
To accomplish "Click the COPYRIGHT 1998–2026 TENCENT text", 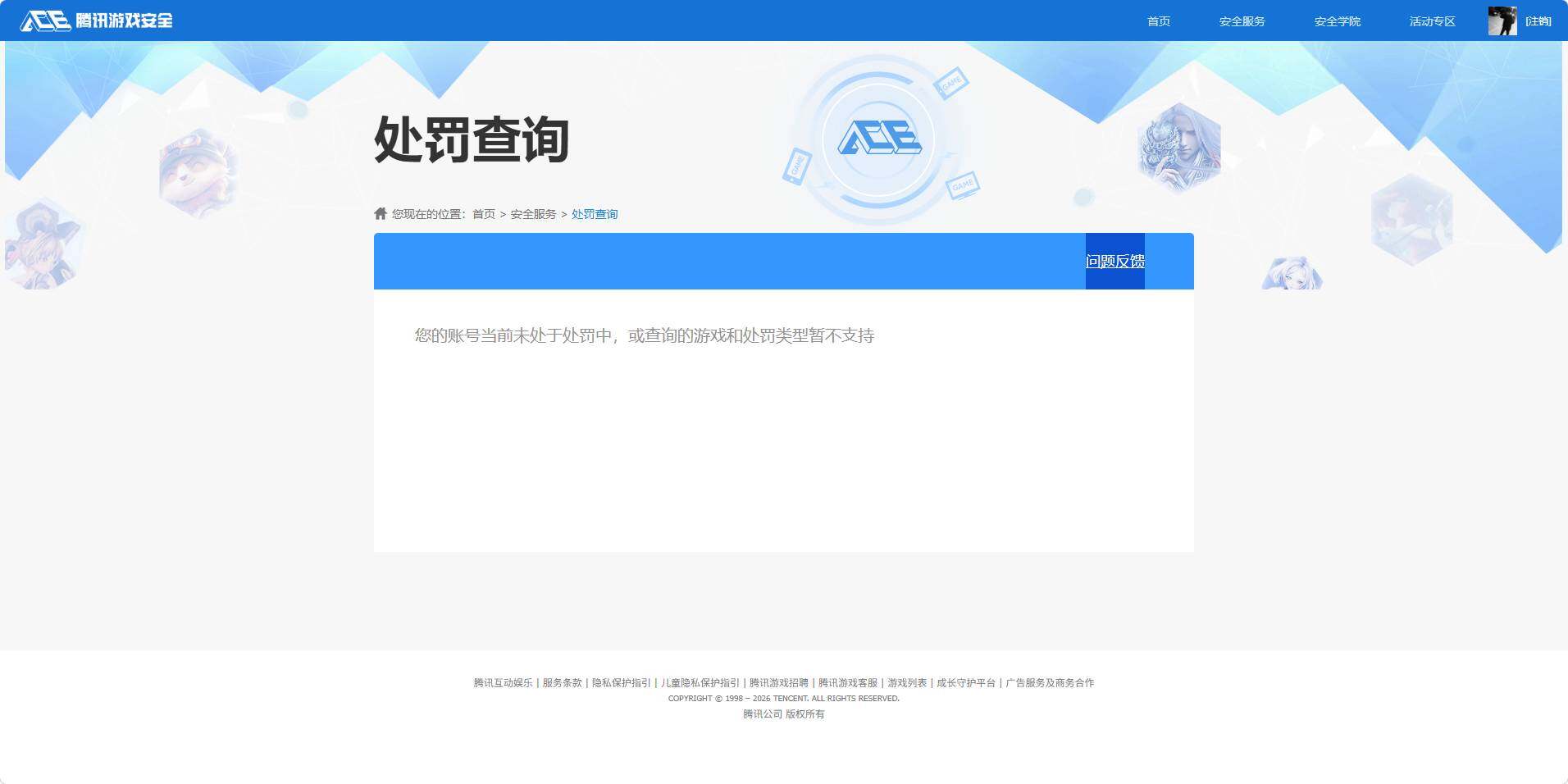I will coord(783,699).
